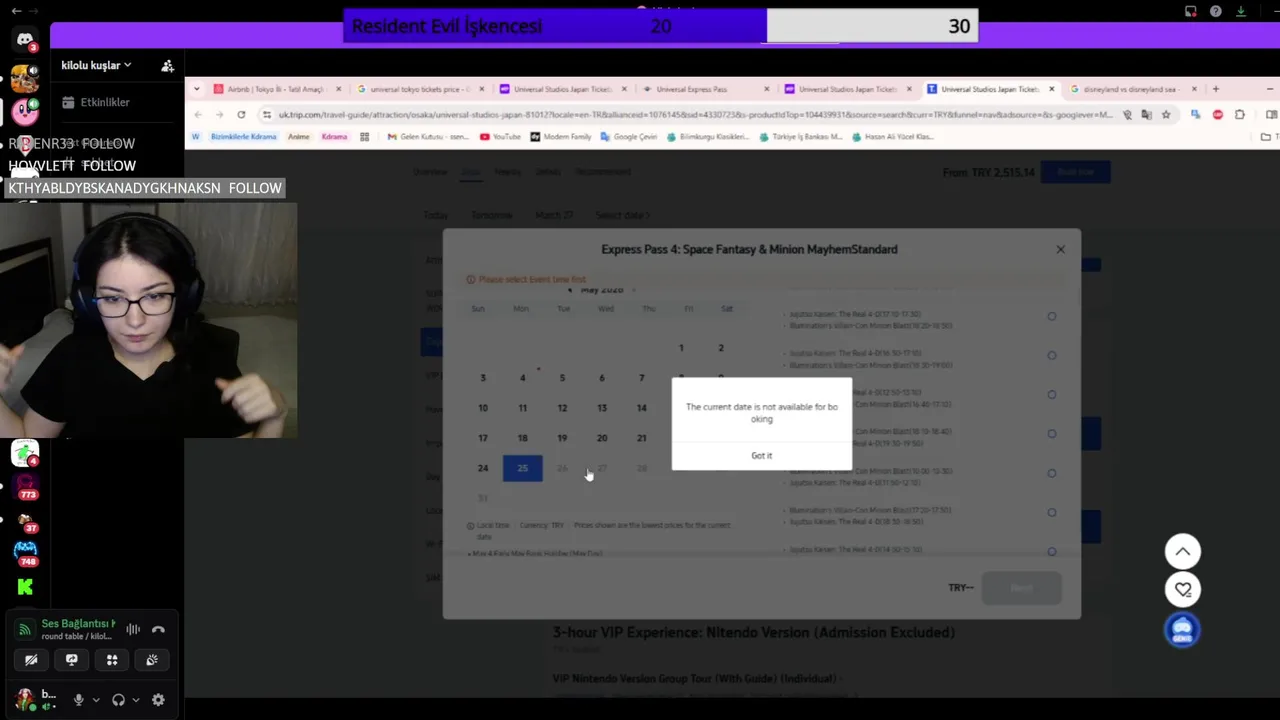The width and height of the screenshot is (1280, 720).
Task: Open the soundboard icon
Action: 152,660
